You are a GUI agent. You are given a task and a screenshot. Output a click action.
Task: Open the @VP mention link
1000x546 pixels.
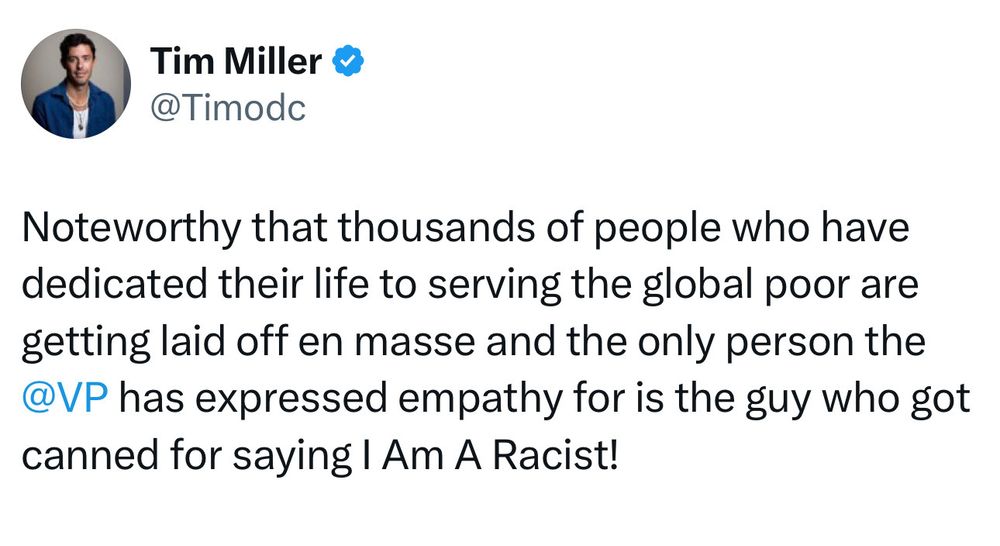tap(65, 399)
